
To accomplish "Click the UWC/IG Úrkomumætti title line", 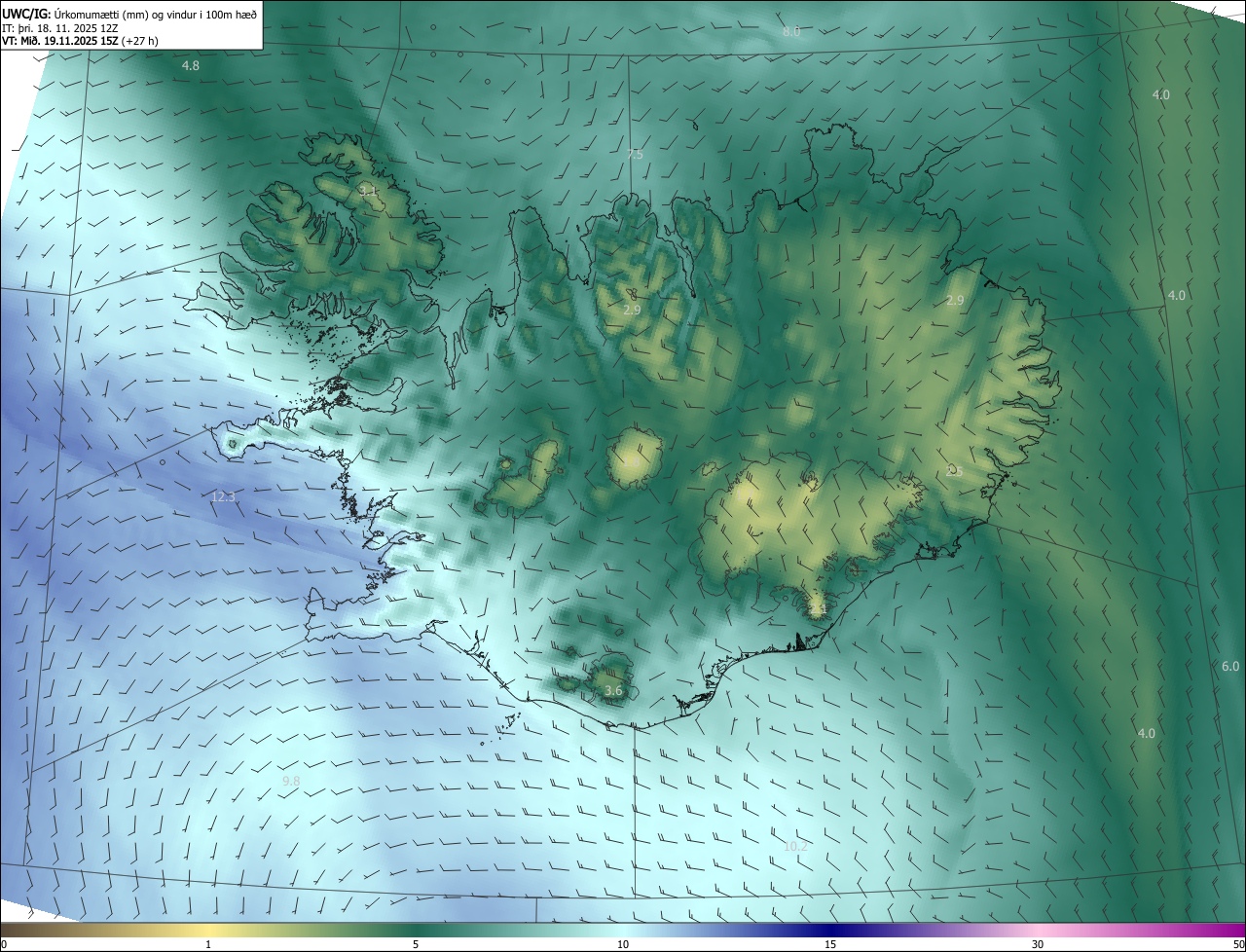I will (x=129, y=13).
